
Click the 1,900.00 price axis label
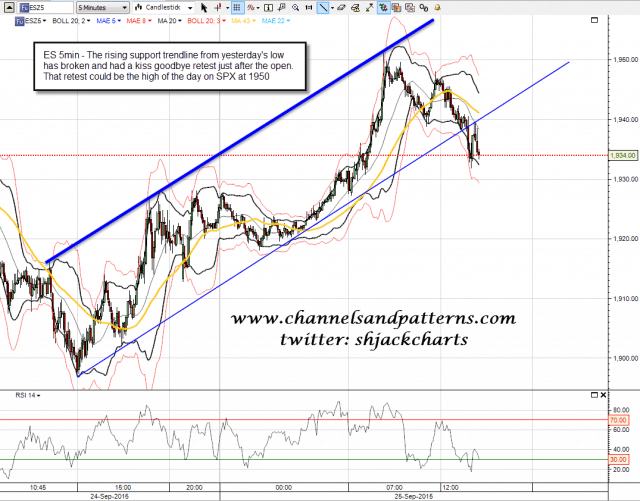[625, 358]
